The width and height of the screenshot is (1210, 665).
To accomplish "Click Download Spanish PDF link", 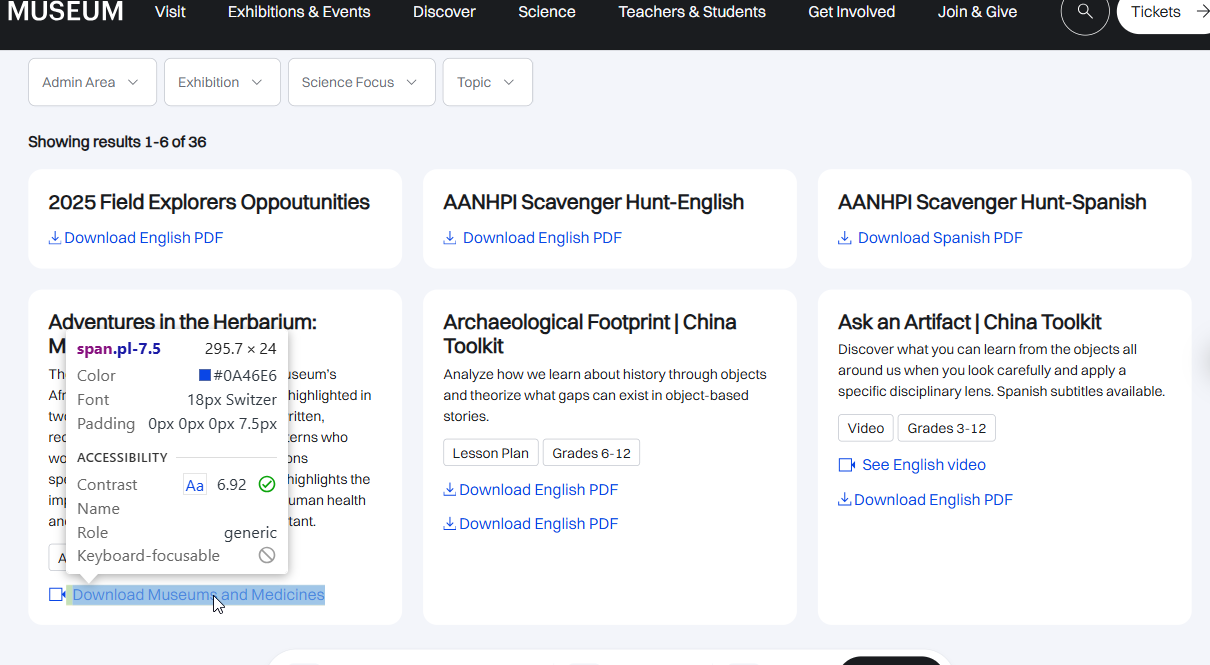I will pos(940,238).
